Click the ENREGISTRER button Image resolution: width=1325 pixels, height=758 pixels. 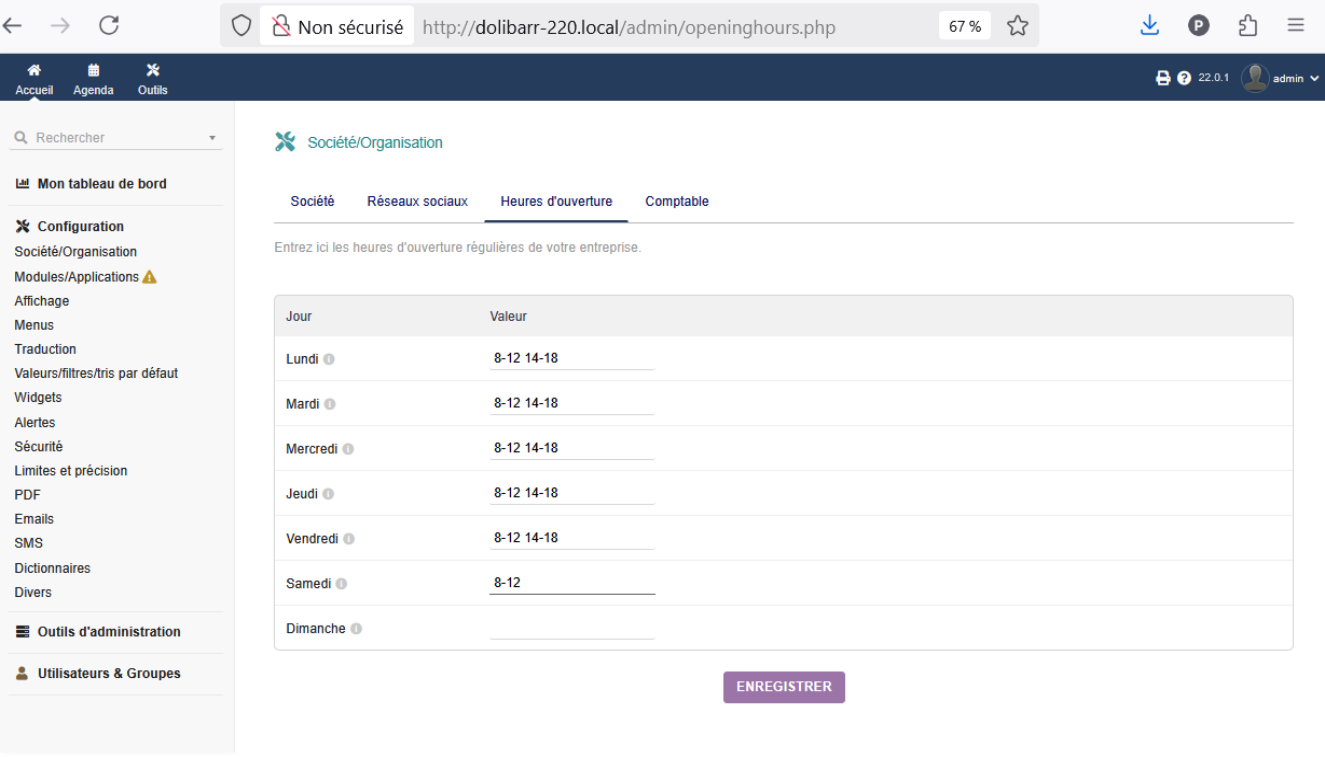click(784, 687)
